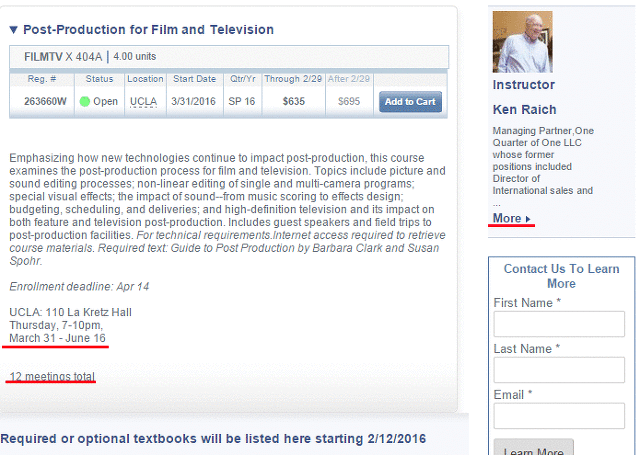Click the Contact Us To Learn More heading
This screenshot has width=640, height=455.
561,276
